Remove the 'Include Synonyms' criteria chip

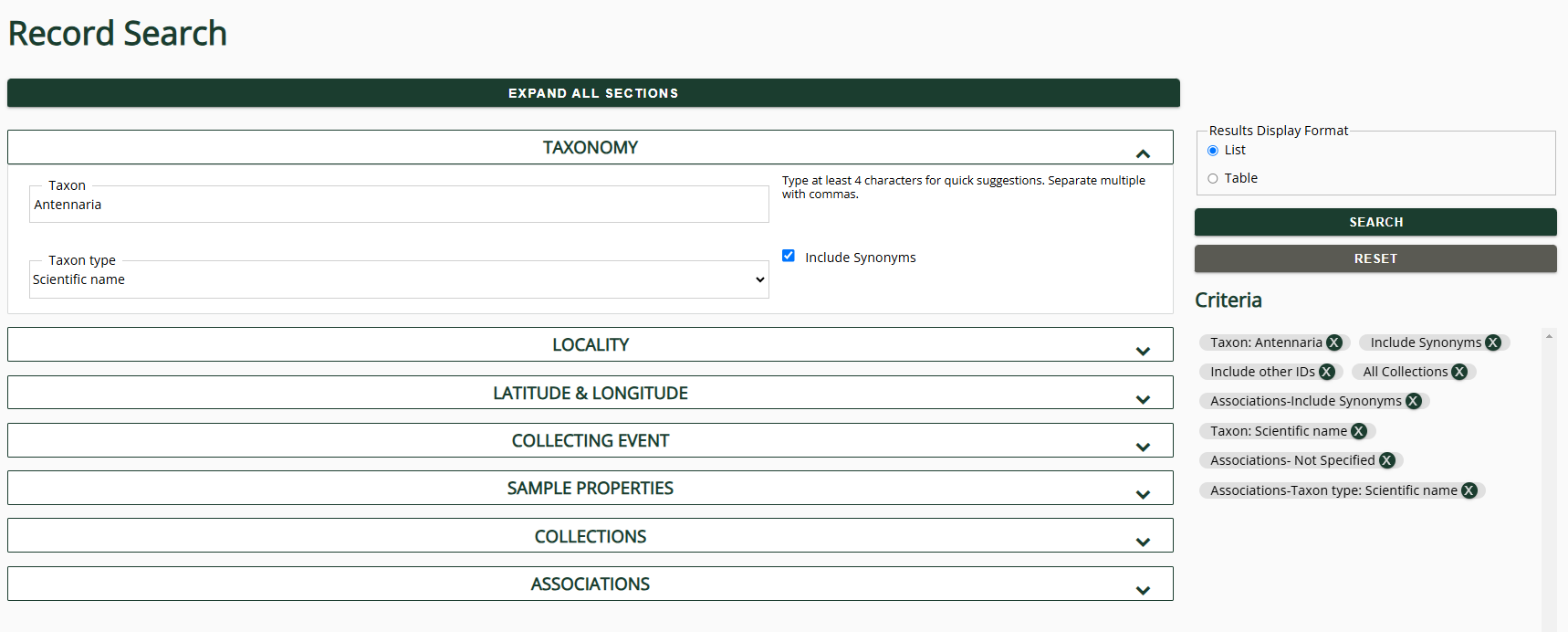(x=1493, y=342)
